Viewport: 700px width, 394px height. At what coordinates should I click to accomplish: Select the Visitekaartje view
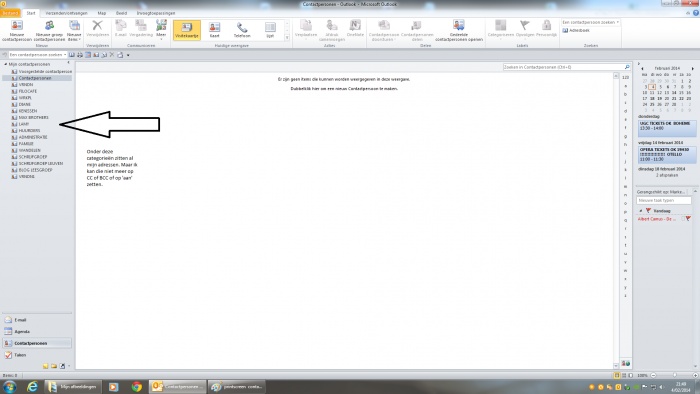187,30
